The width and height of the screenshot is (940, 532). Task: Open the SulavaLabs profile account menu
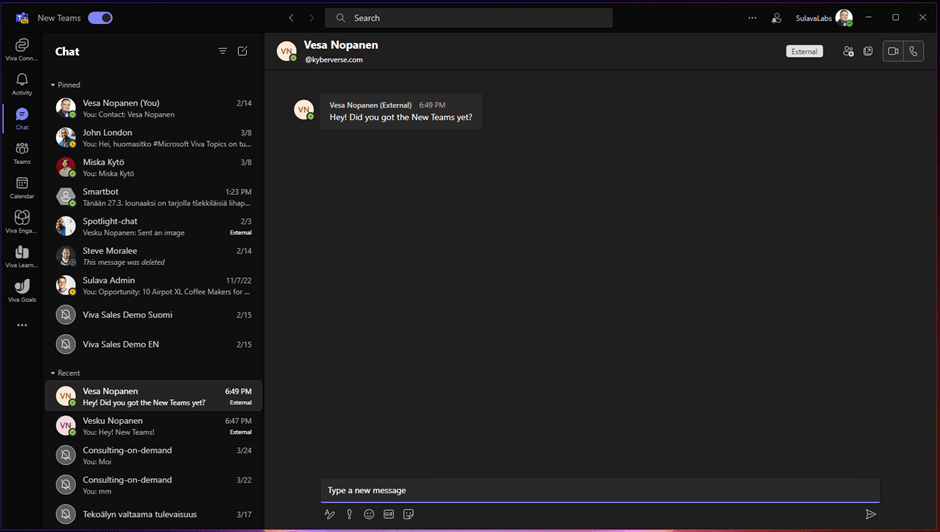[844, 18]
